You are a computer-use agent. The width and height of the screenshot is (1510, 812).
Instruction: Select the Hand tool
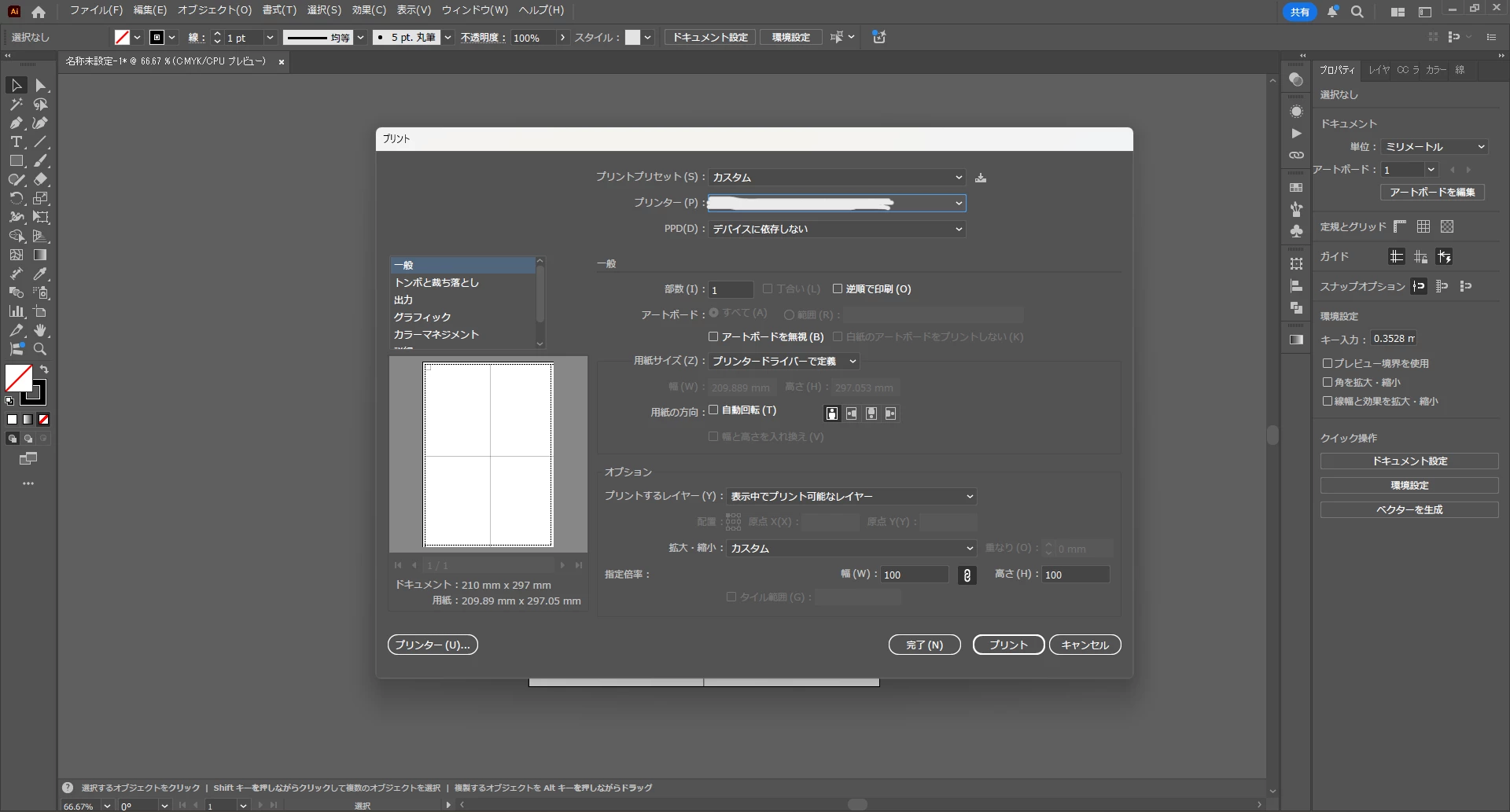pos(41,331)
